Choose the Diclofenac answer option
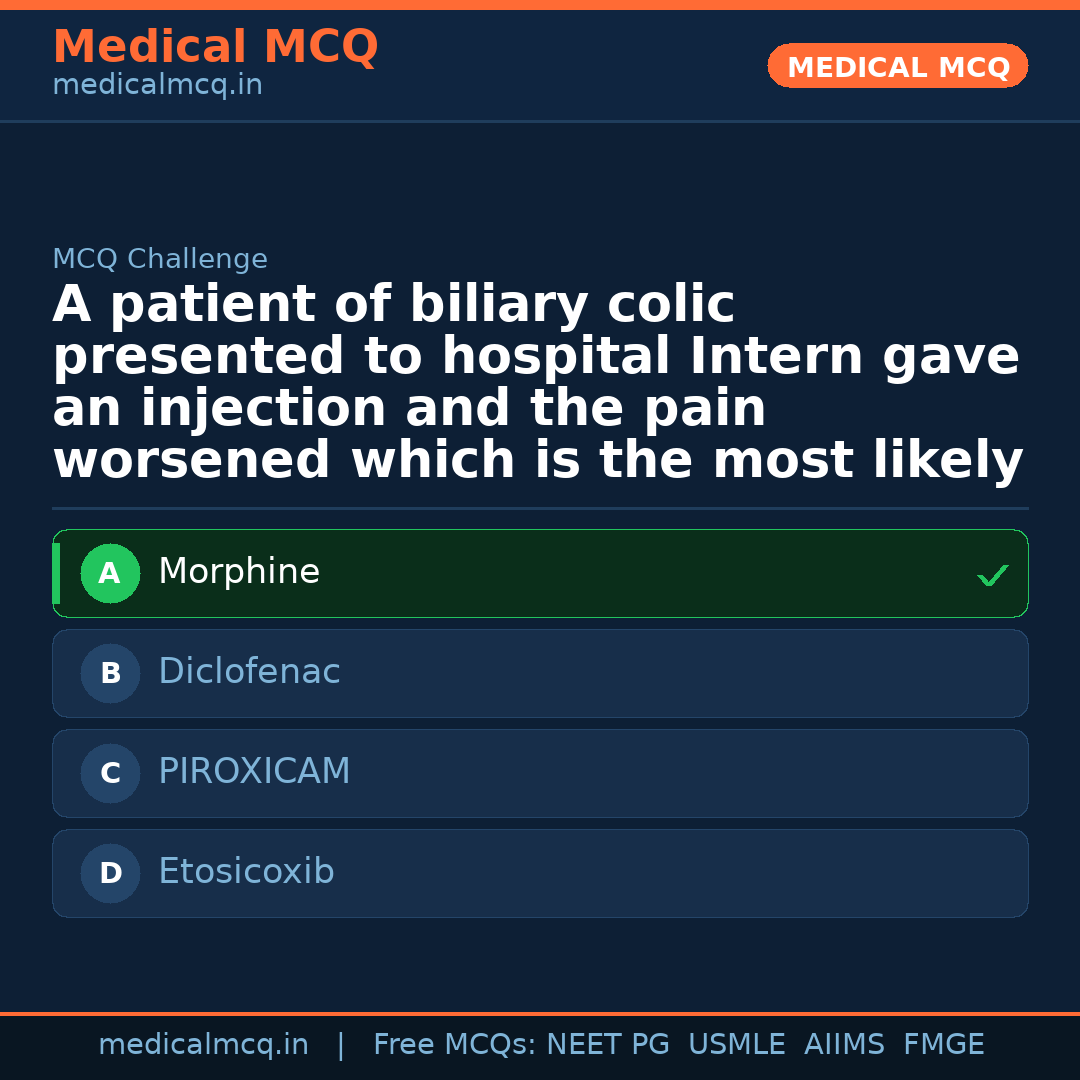The width and height of the screenshot is (1080, 1080). 249,672
